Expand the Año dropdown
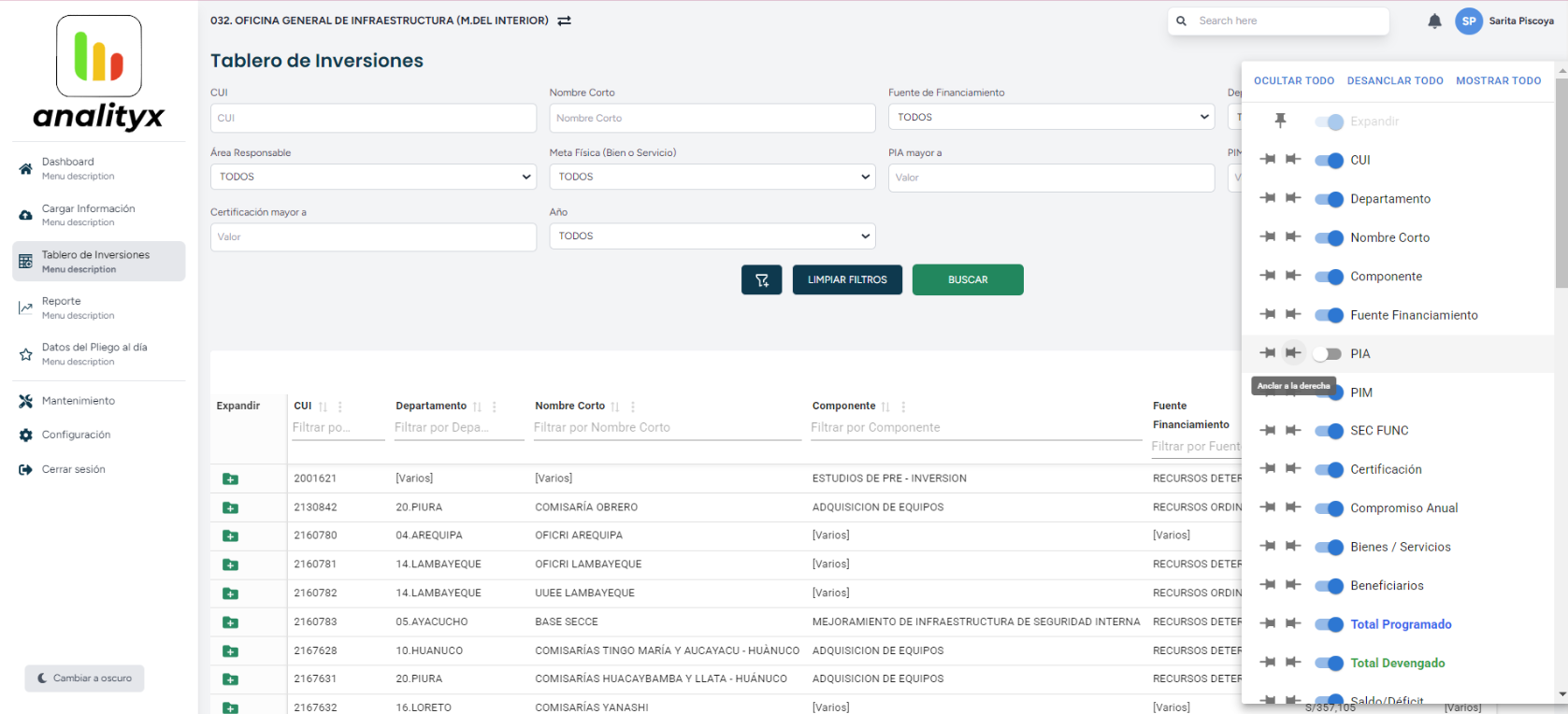This screenshot has width=1568, height=714. (712, 236)
